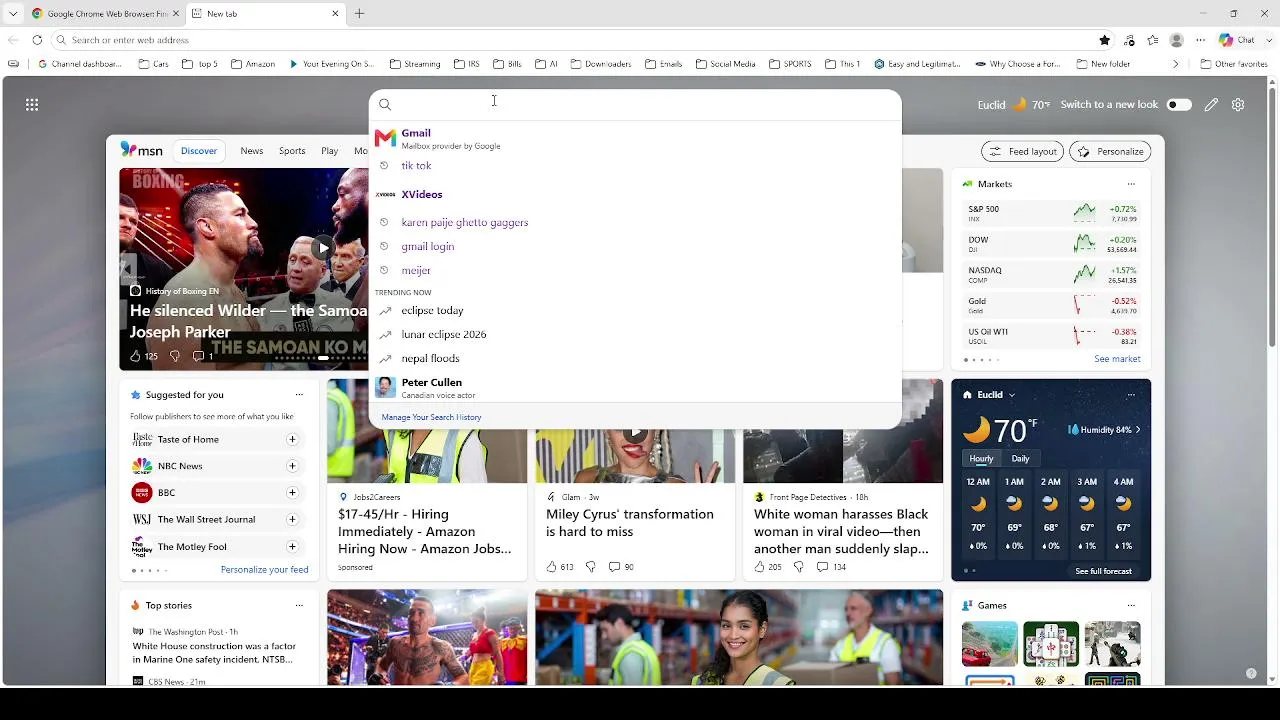Show more favorites bar items chevron

[x=1176, y=64]
